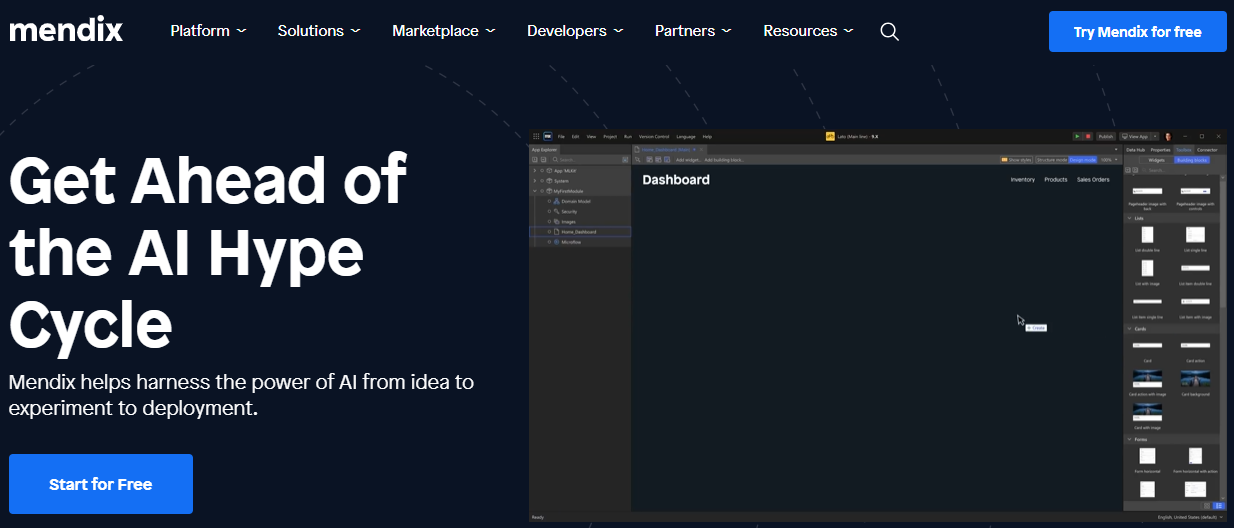Click the MyFirstModule module icon
The width and height of the screenshot is (1234, 528).
pyautogui.click(x=549, y=191)
